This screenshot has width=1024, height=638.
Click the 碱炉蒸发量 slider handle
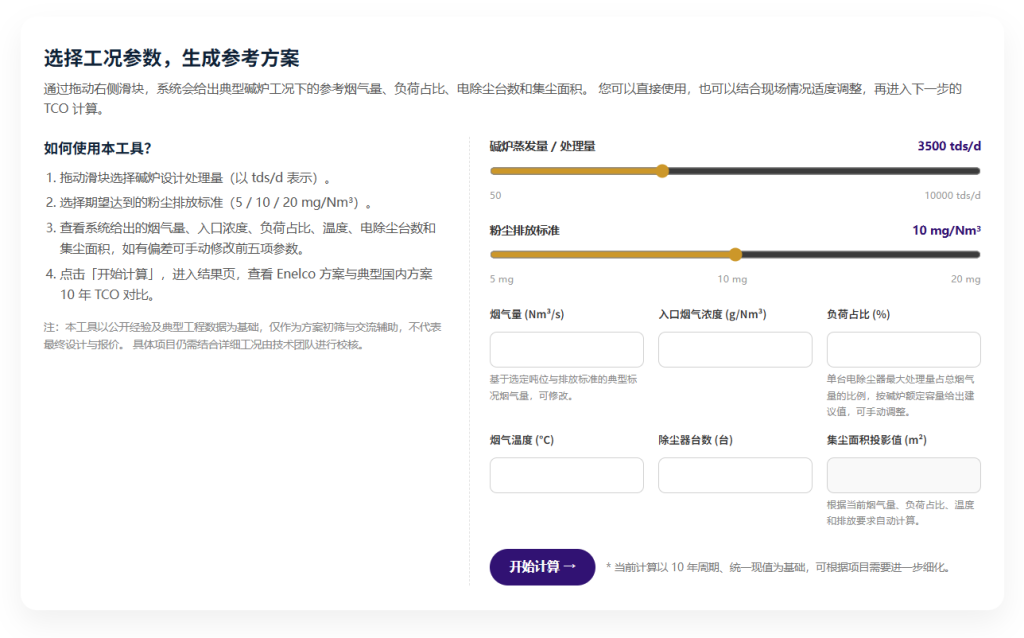coord(662,171)
